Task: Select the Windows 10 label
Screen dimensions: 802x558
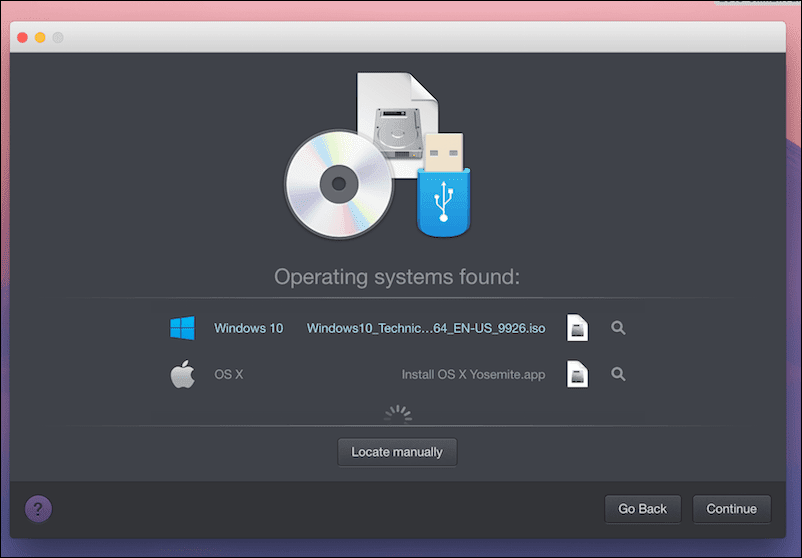Action: (249, 328)
